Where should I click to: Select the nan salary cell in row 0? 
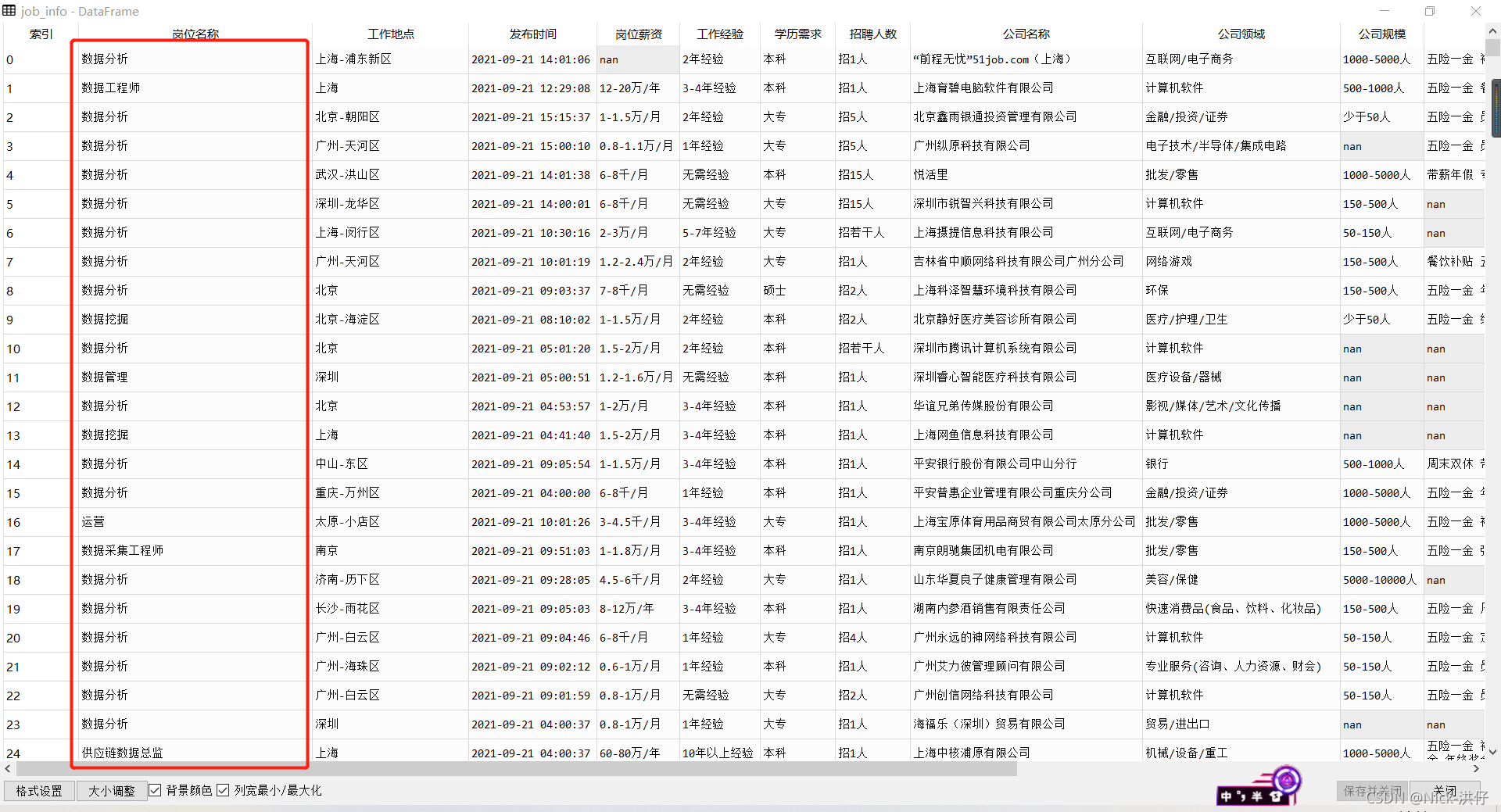pos(637,59)
